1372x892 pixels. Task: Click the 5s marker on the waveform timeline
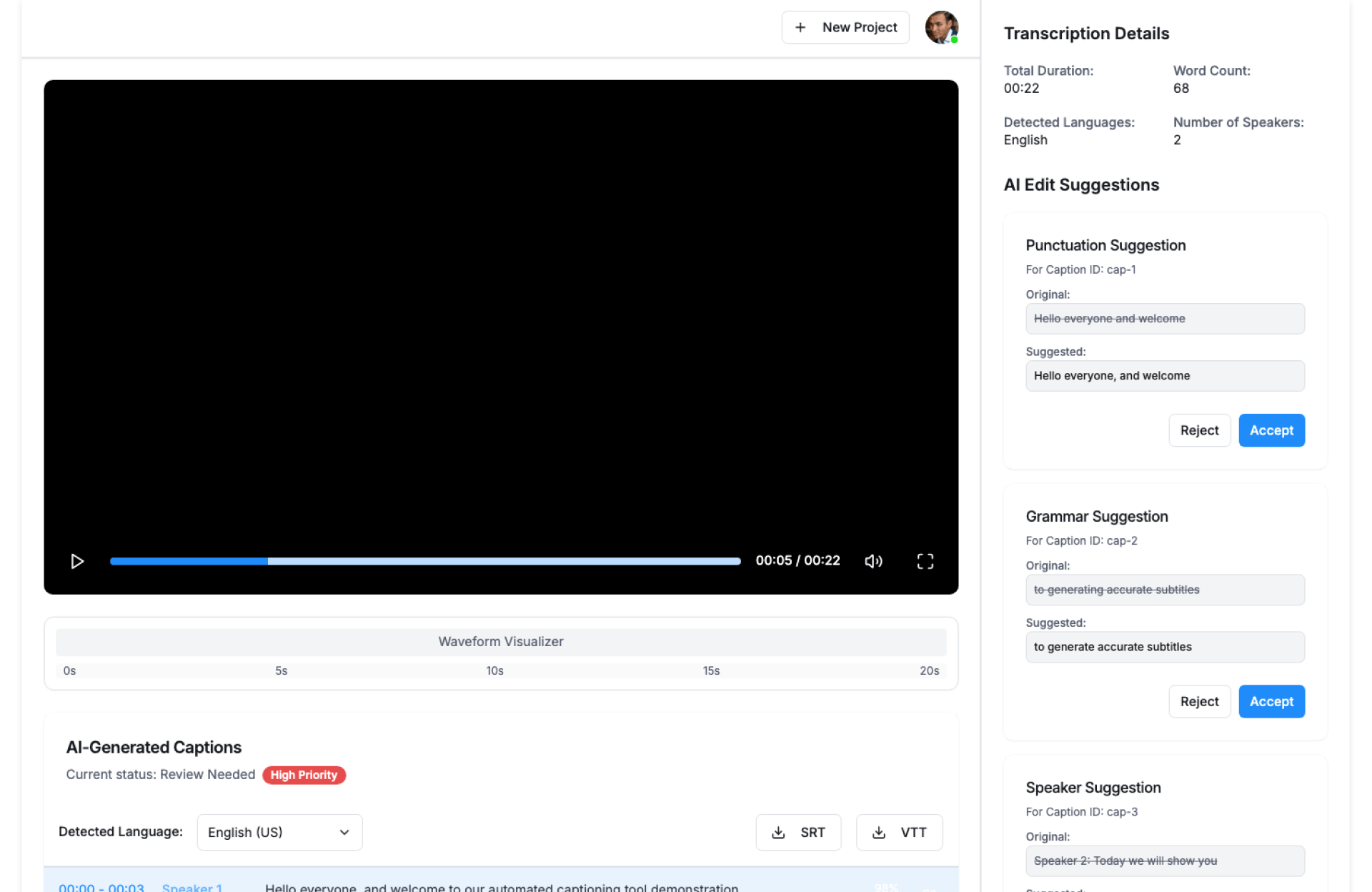click(x=281, y=670)
